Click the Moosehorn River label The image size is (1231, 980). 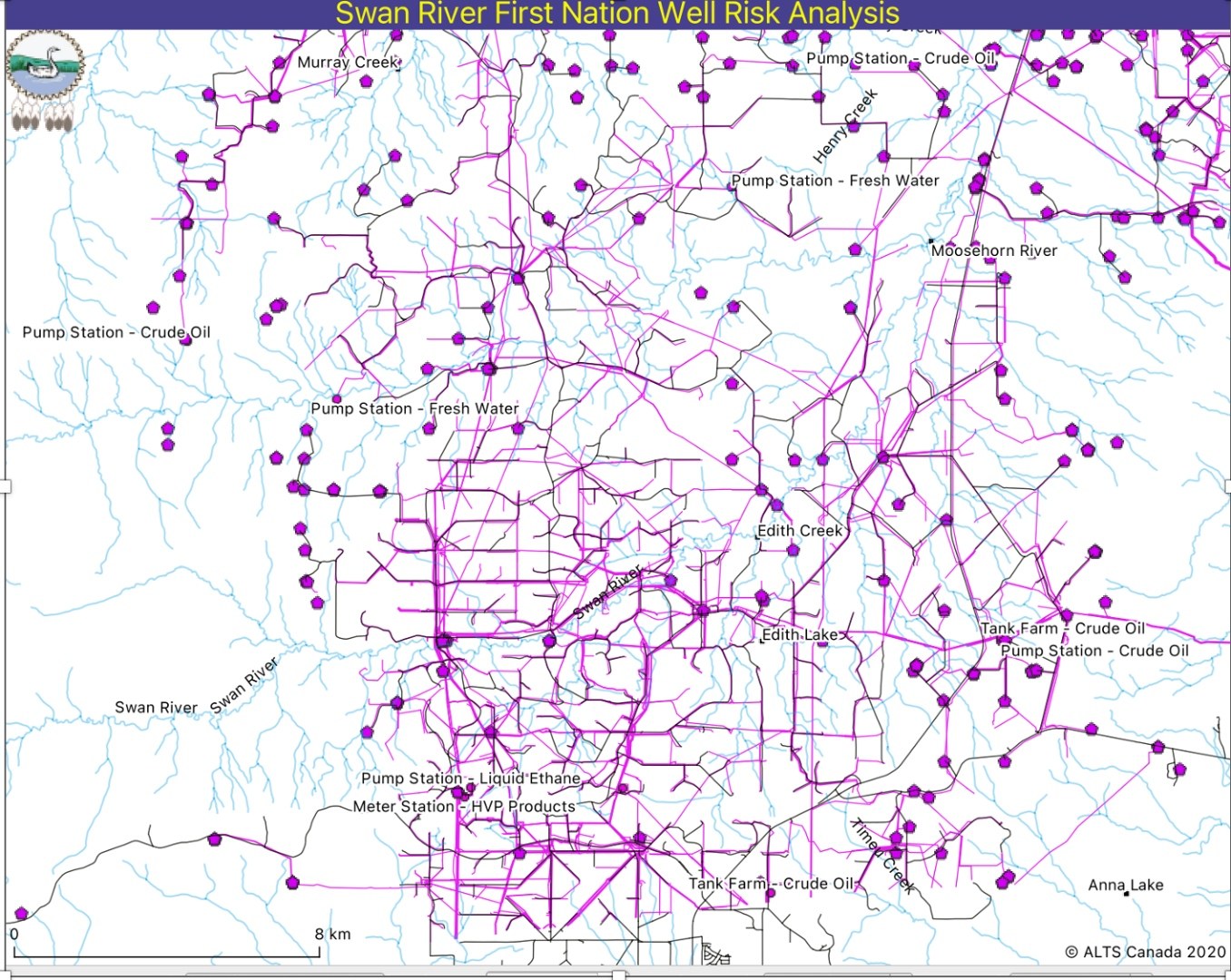[994, 250]
